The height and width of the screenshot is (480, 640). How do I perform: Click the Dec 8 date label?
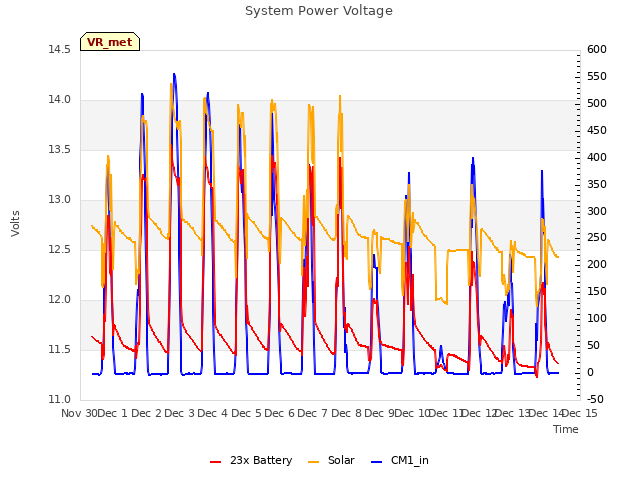click(347, 413)
